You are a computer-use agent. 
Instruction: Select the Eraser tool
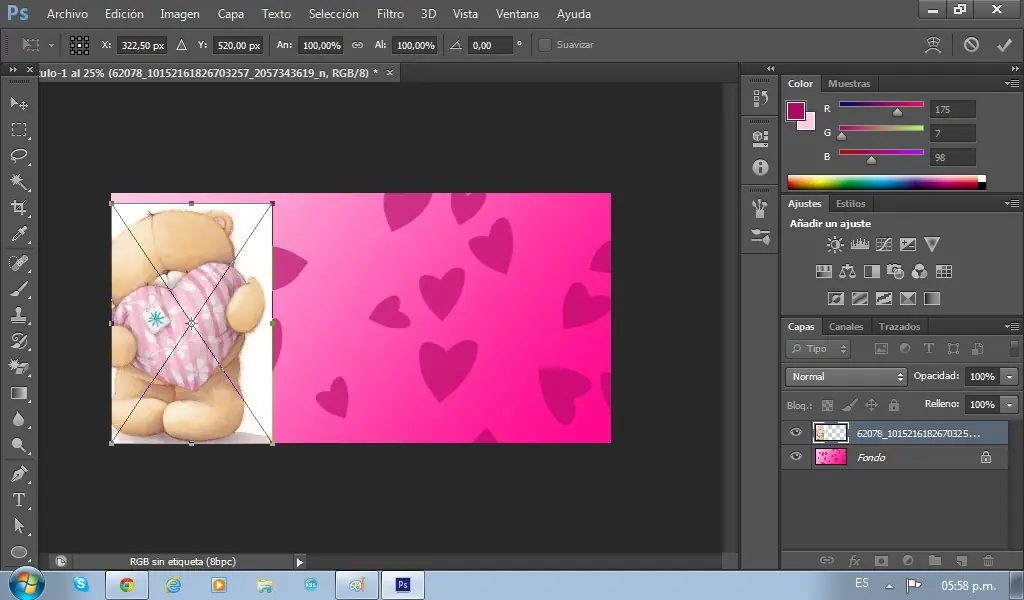click(19, 367)
